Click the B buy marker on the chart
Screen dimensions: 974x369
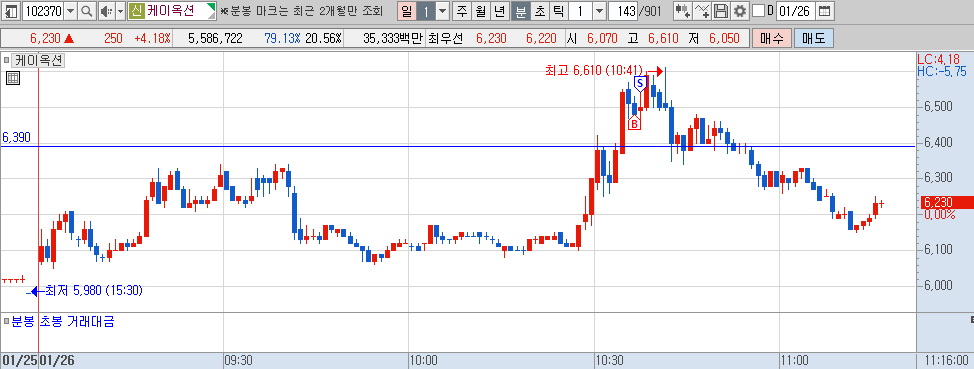634,124
